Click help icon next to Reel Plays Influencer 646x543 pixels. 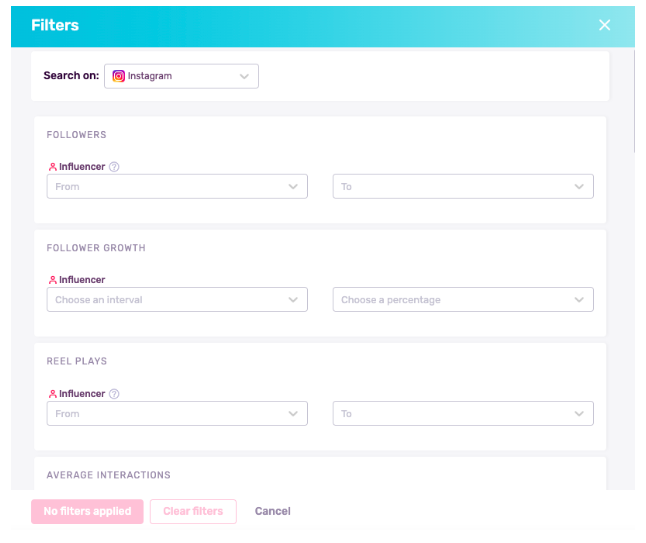pos(114,394)
